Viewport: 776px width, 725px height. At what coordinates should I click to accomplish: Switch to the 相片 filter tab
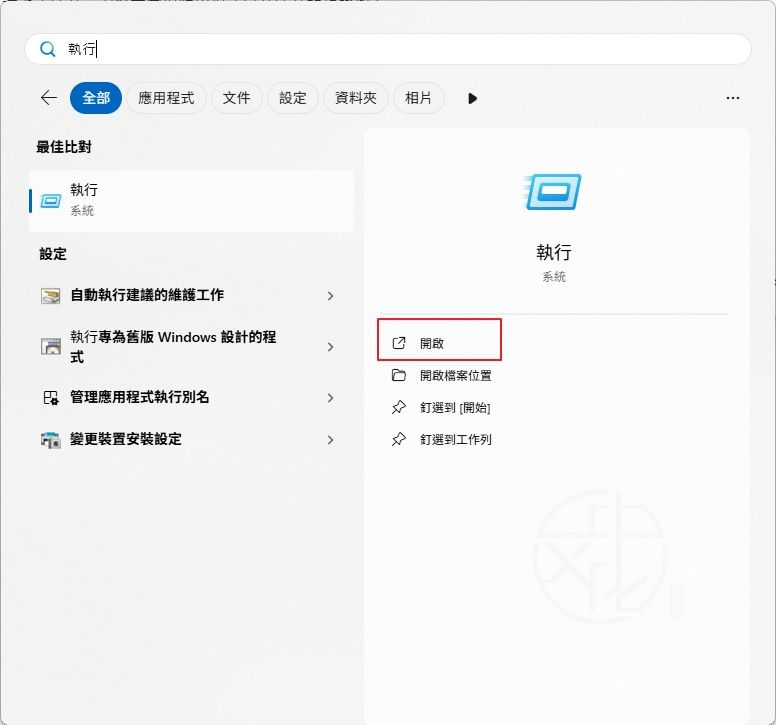coord(418,98)
